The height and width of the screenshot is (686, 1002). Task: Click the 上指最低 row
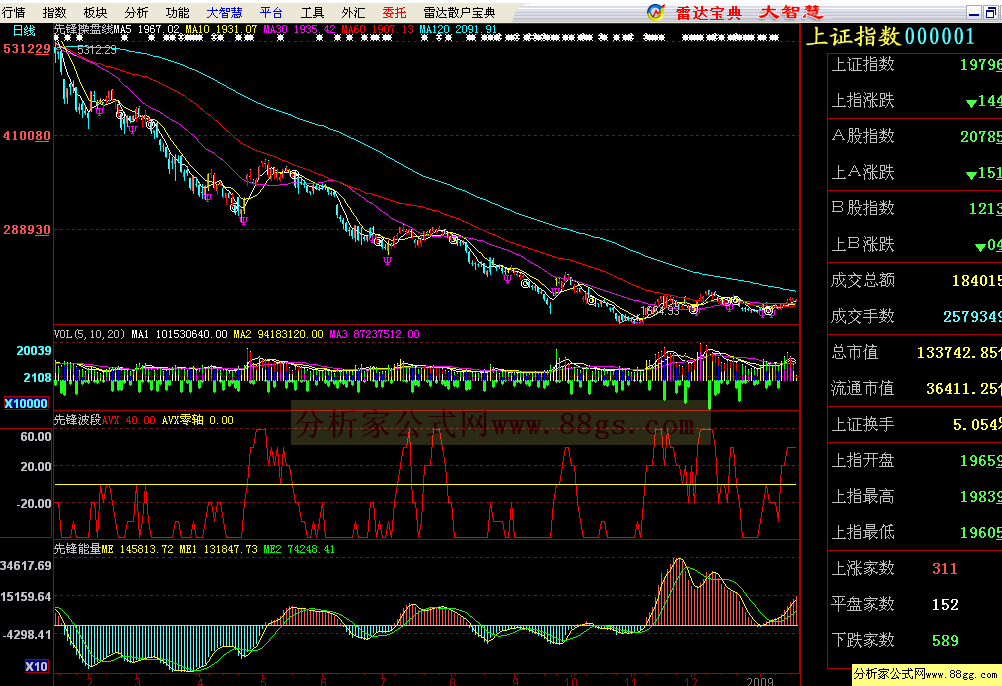pos(916,532)
